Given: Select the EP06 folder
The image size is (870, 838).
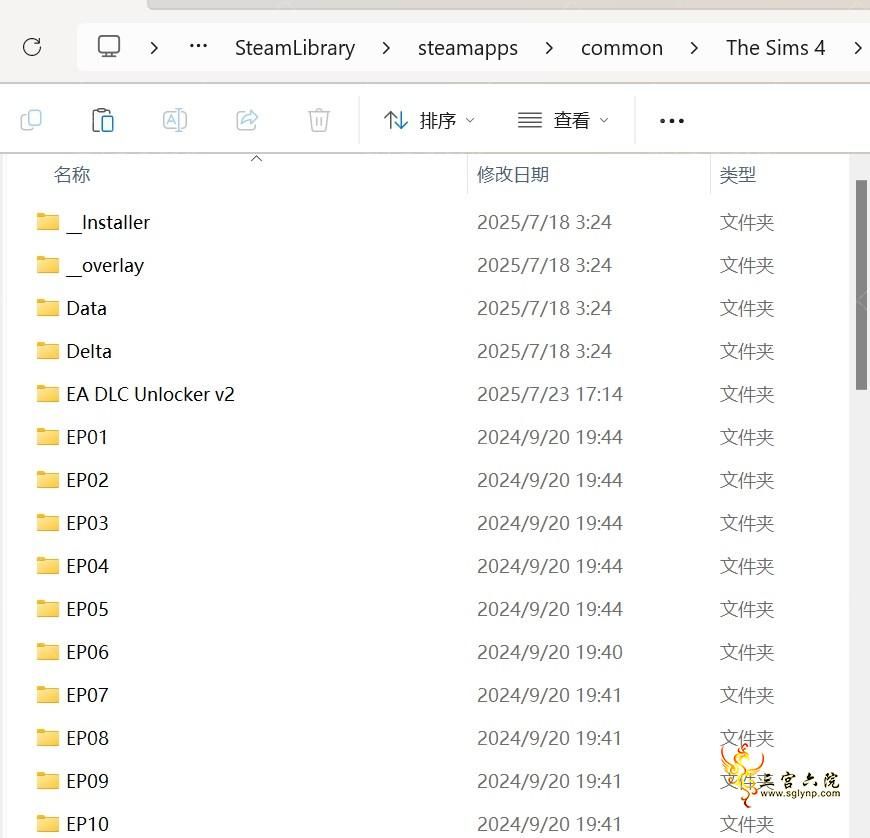Looking at the screenshot, I should (87, 652).
